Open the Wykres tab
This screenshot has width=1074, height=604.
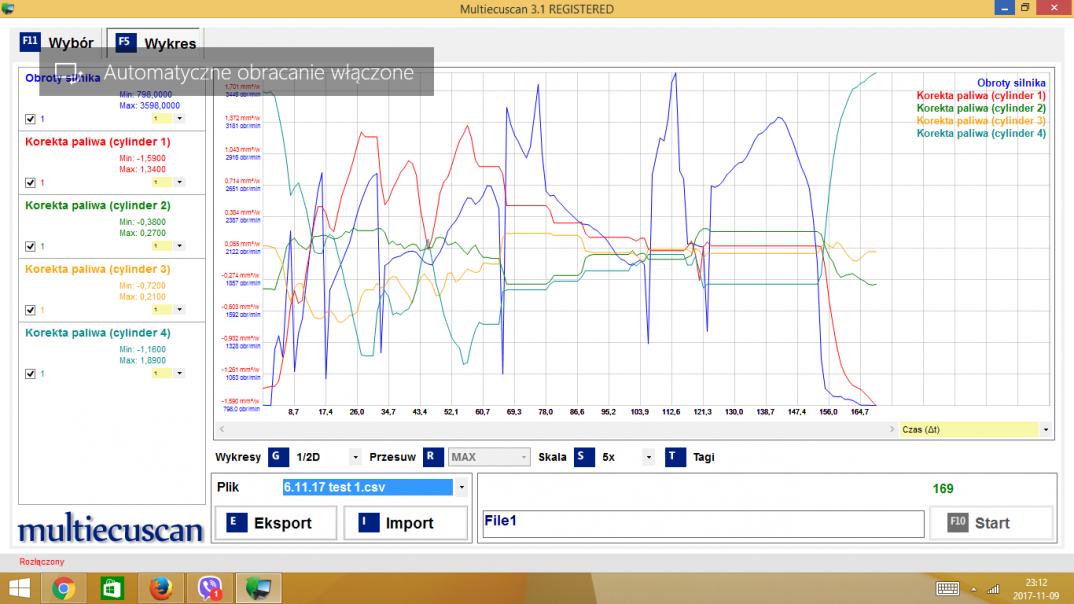point(155,43)
